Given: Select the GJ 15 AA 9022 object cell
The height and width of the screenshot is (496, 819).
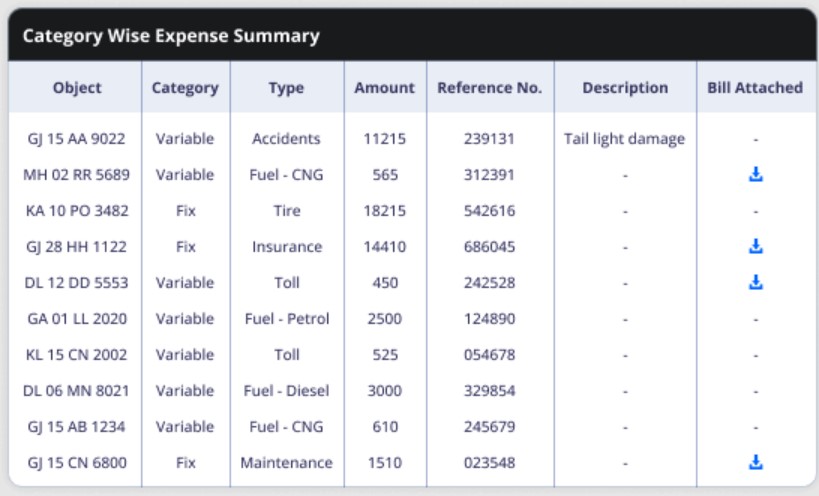Looking at the screenshot, I should click(76, 139).
